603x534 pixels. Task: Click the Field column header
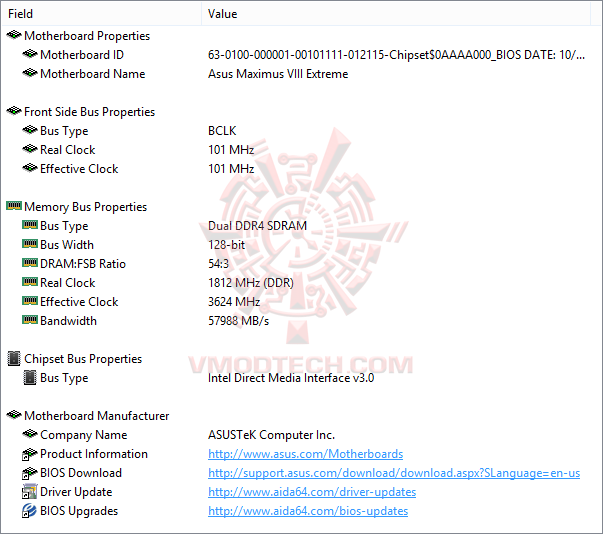pos(102,14)
